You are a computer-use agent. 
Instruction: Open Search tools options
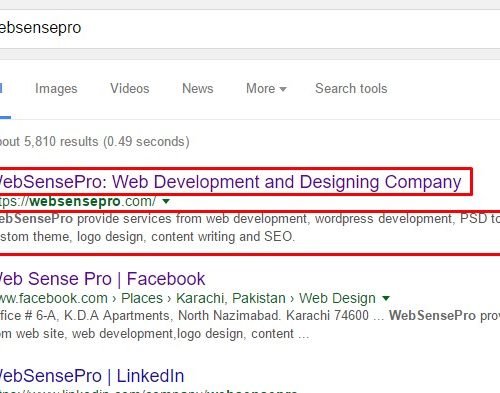(x=351, y=89)
